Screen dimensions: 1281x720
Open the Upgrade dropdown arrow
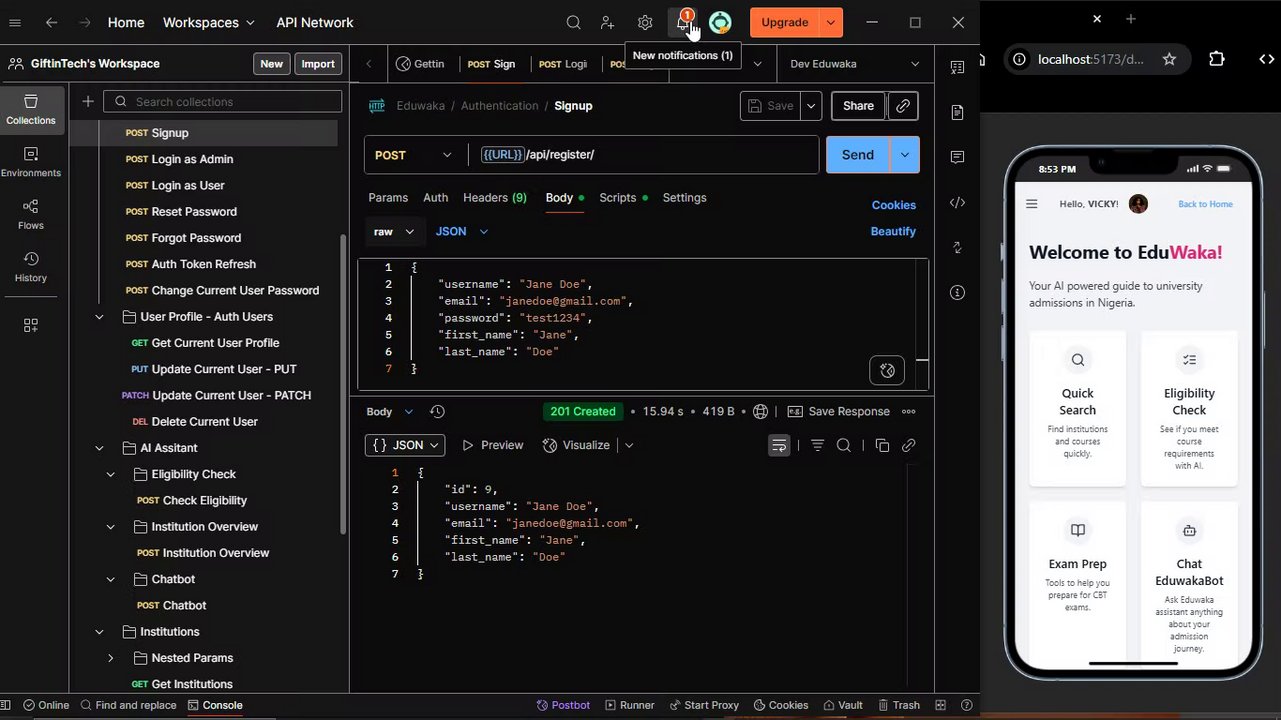tap(831, 22)
